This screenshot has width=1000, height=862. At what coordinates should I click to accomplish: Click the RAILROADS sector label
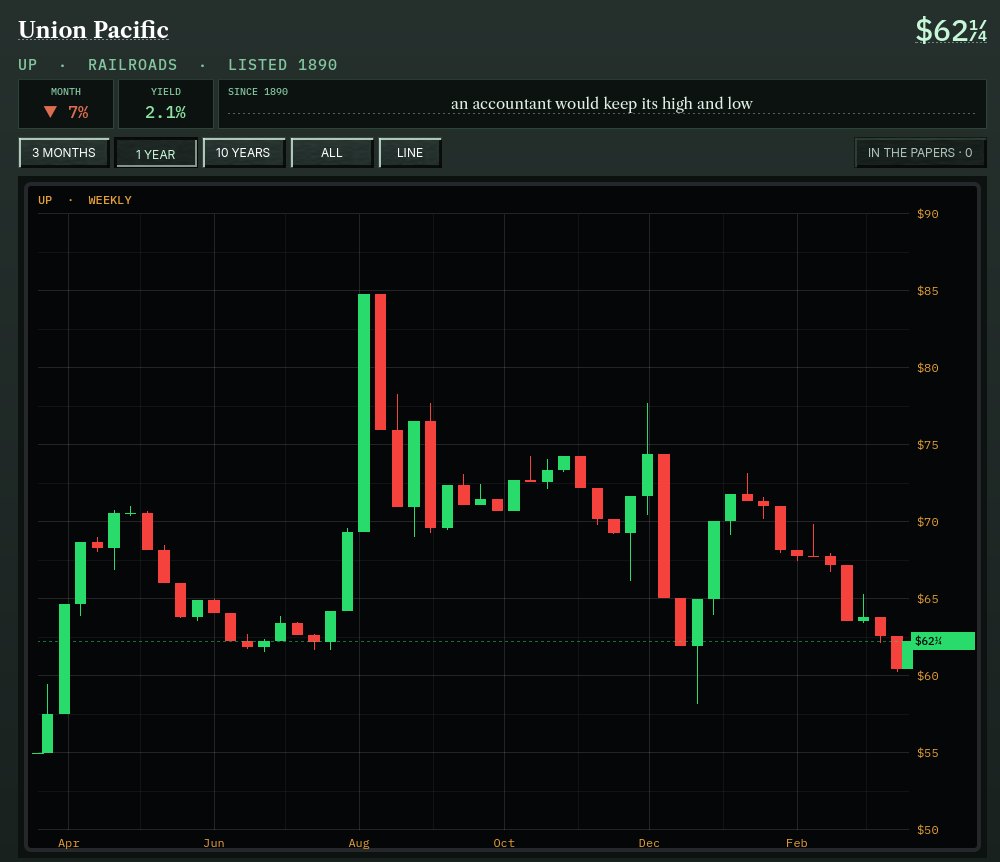(133, 65)
